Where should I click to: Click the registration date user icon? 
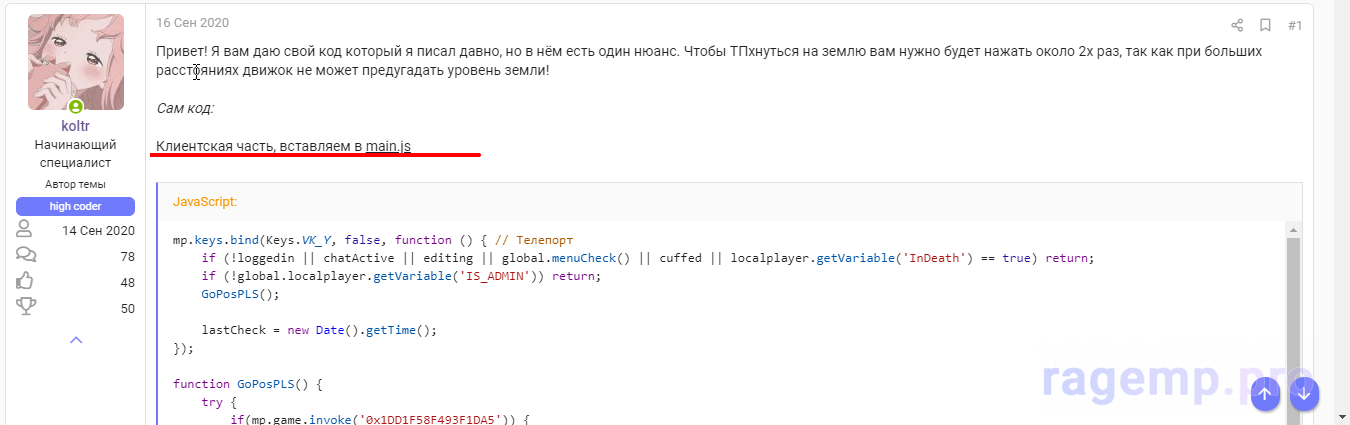pos(25,230)
